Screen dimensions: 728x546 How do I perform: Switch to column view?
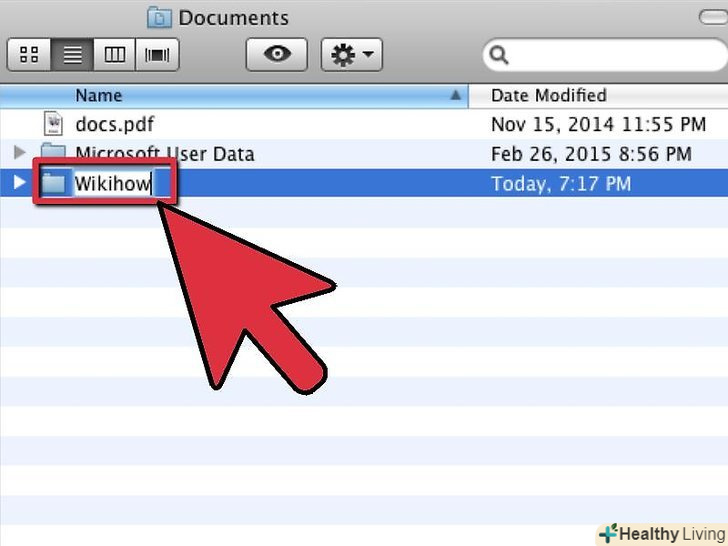(x=115, y=55)
